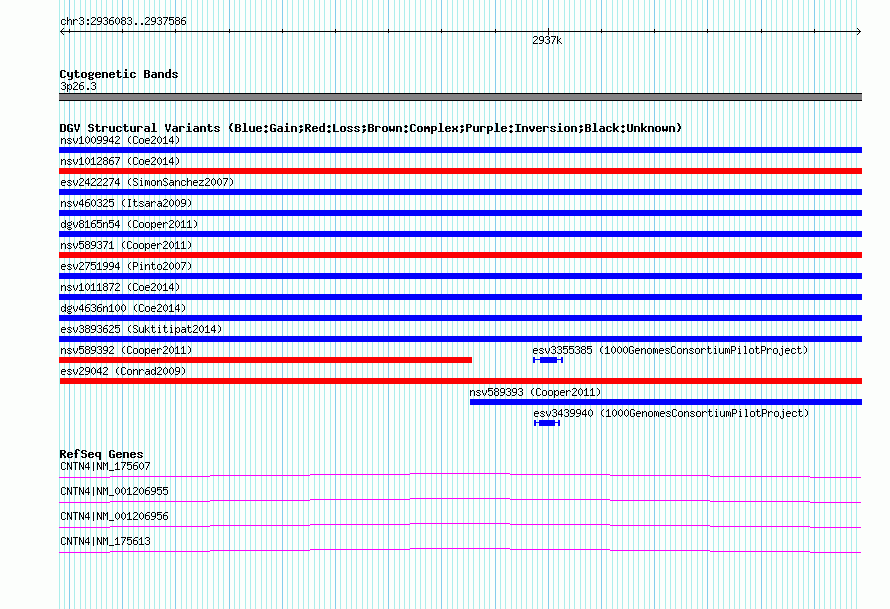Click the 2937k ruler tick label
The image size is (890, 609).
[547, 40]
